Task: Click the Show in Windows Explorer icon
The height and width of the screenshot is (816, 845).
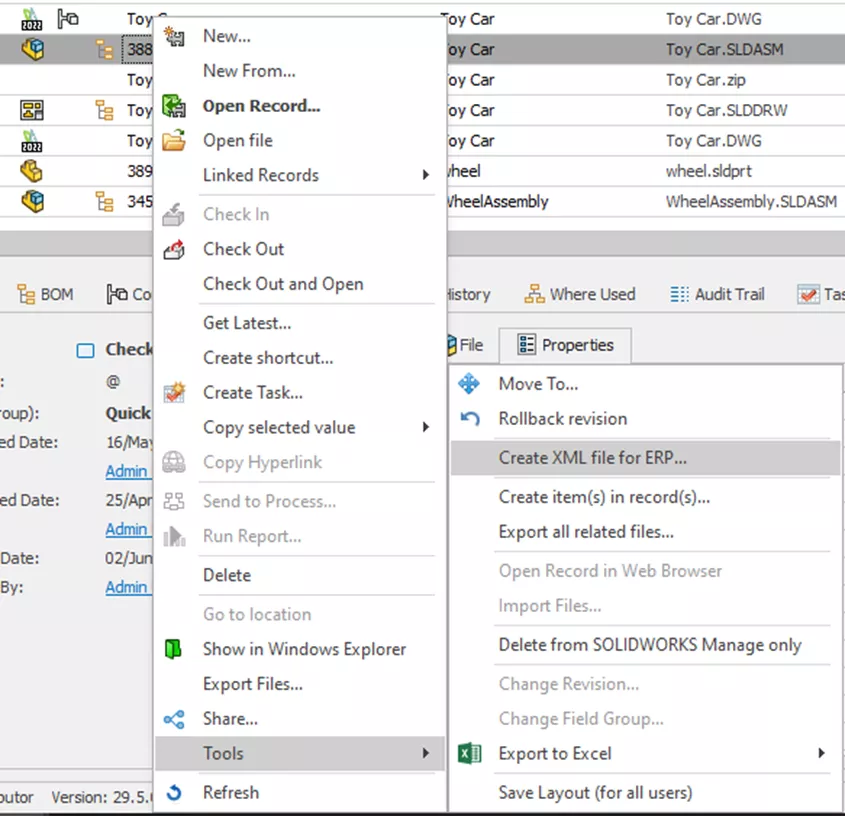Action: pyautogui.click(x=174, y=649)
